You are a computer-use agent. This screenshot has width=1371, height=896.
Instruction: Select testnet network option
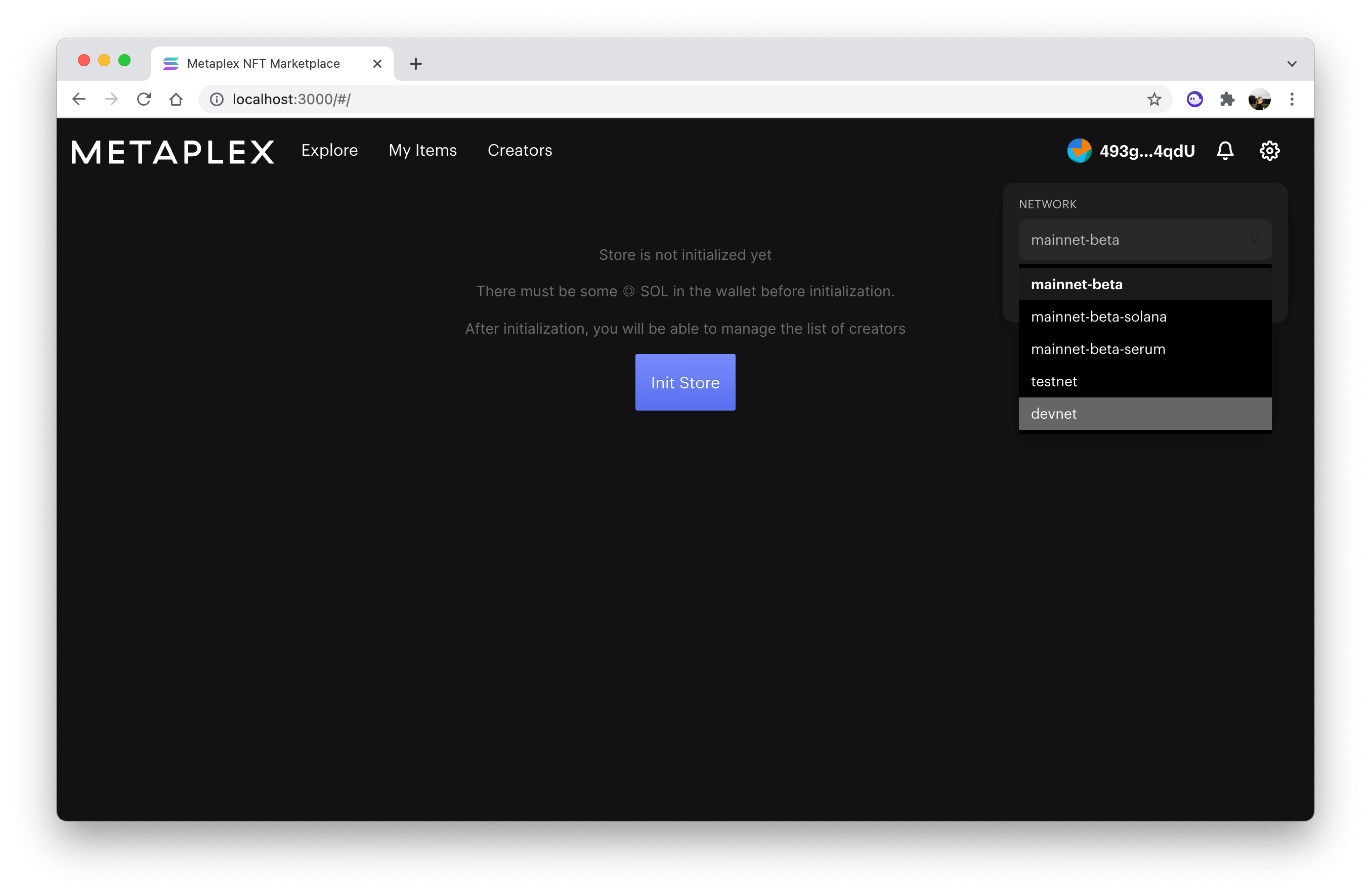pyautogui.click(x=1145, y=381)
